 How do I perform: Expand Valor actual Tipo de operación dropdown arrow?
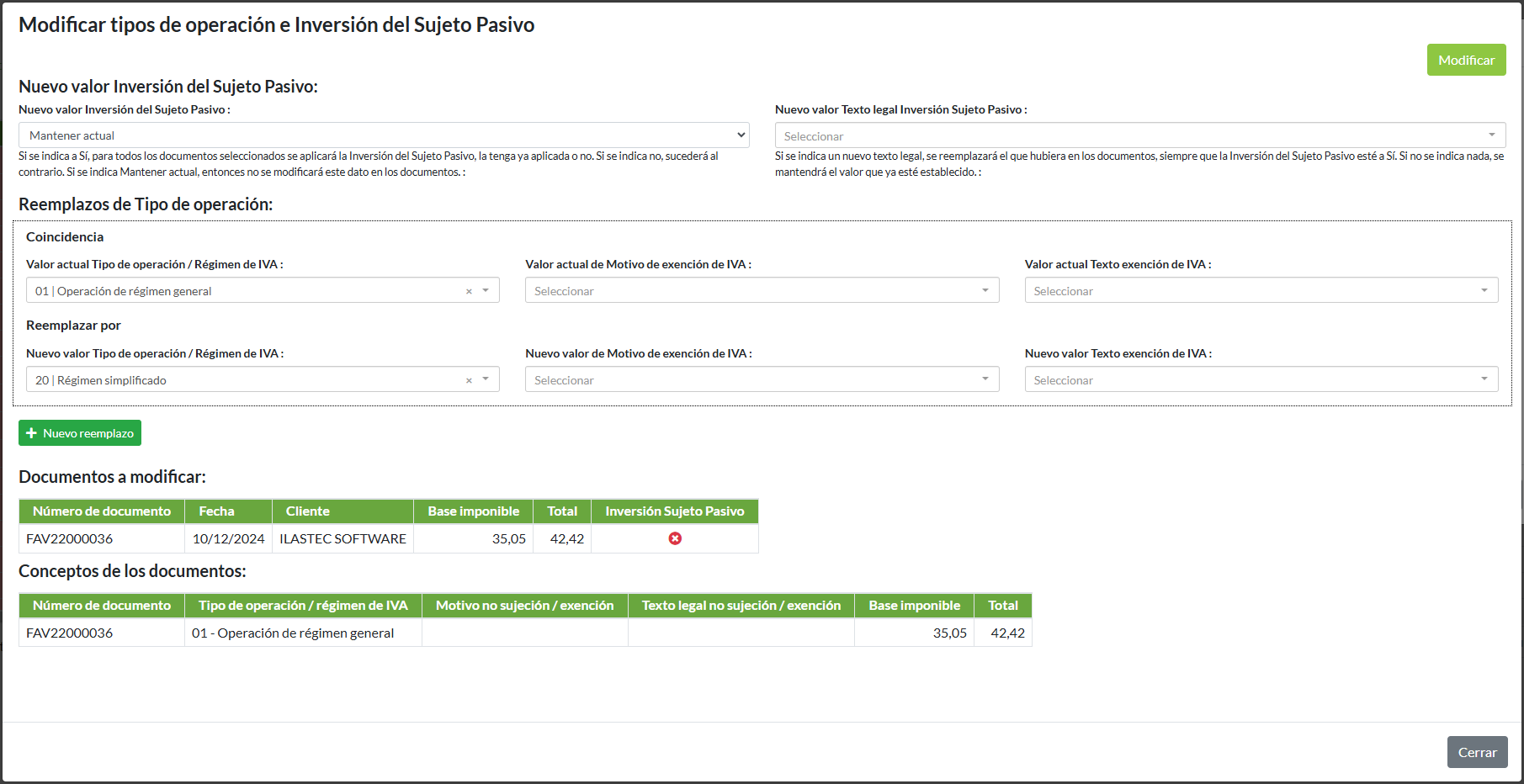[486, 290]
